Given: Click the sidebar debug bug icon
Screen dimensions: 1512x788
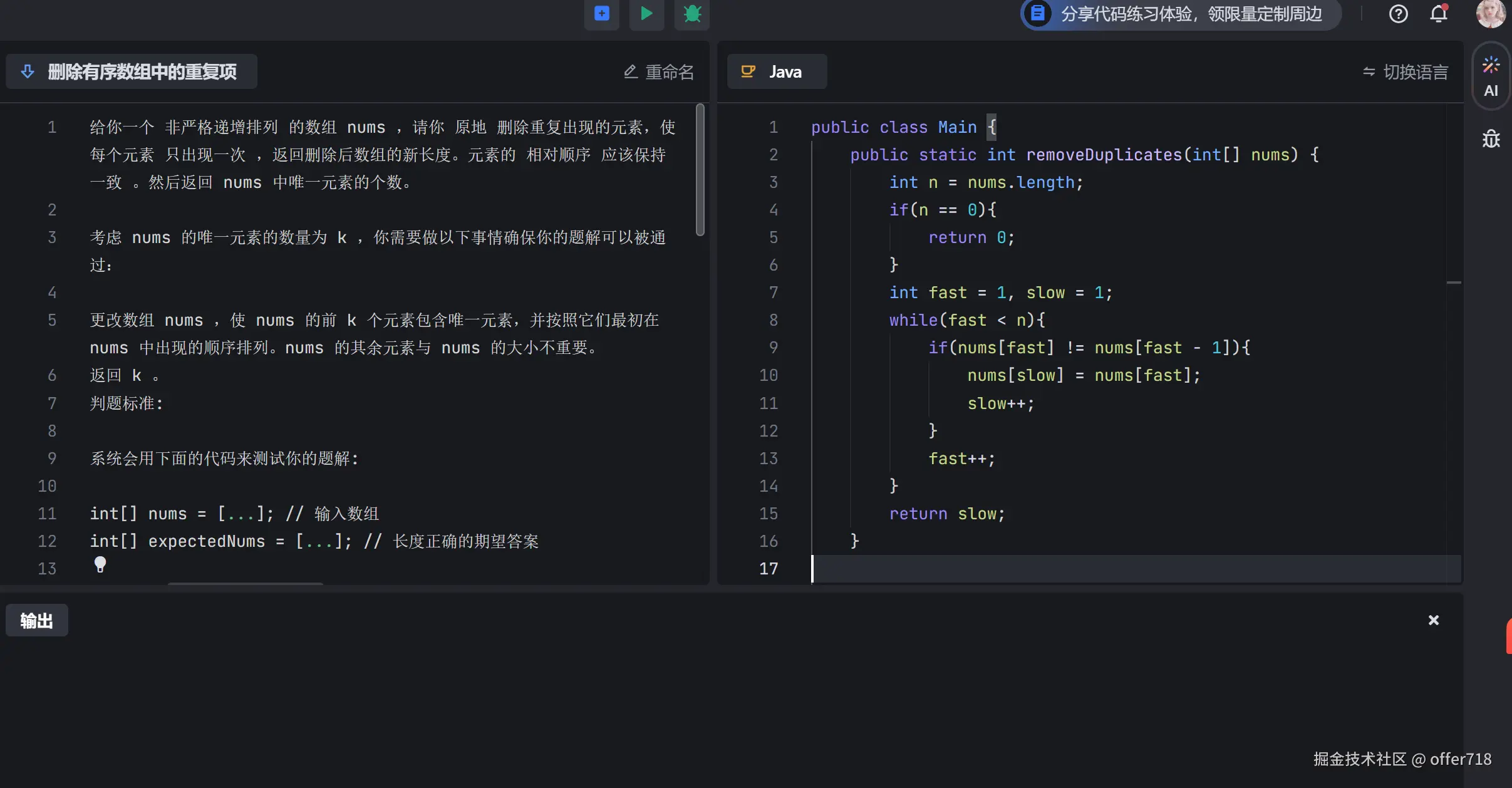Looking at the screenshot, I should coord(1491,139).
